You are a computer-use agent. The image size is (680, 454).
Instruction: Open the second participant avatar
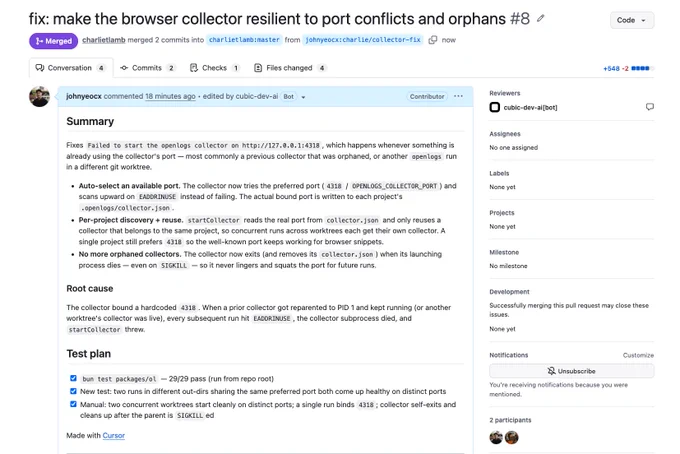[x=512, y=438]
